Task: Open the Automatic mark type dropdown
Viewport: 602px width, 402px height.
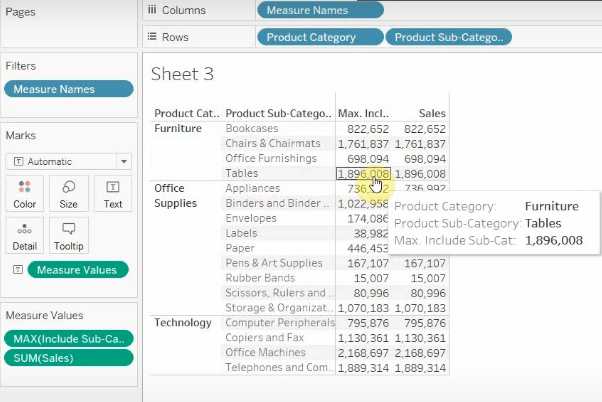Action: [x=68, y=161]
